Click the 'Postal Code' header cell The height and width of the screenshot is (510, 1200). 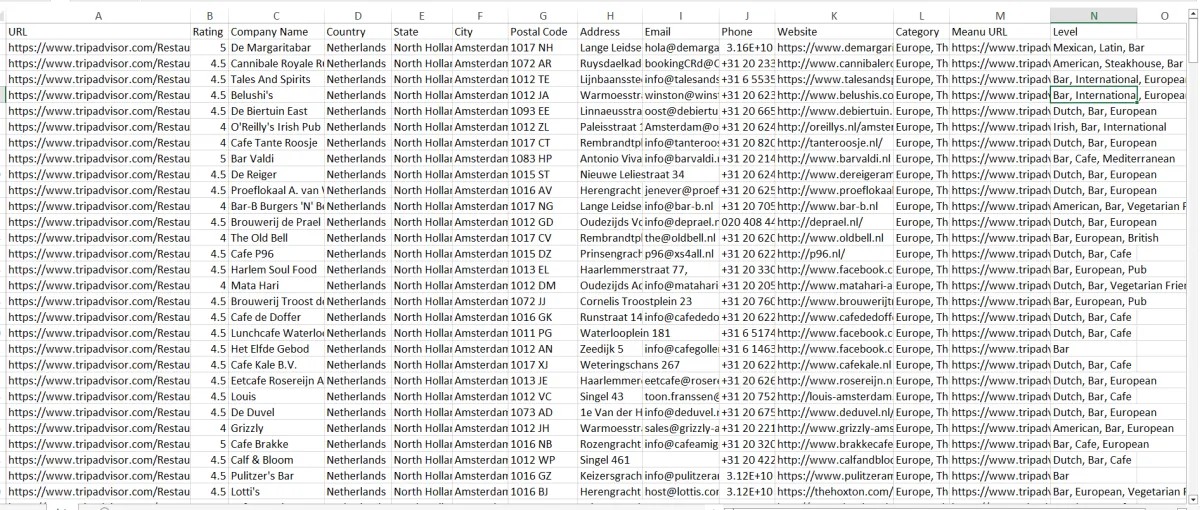(542, 32)
